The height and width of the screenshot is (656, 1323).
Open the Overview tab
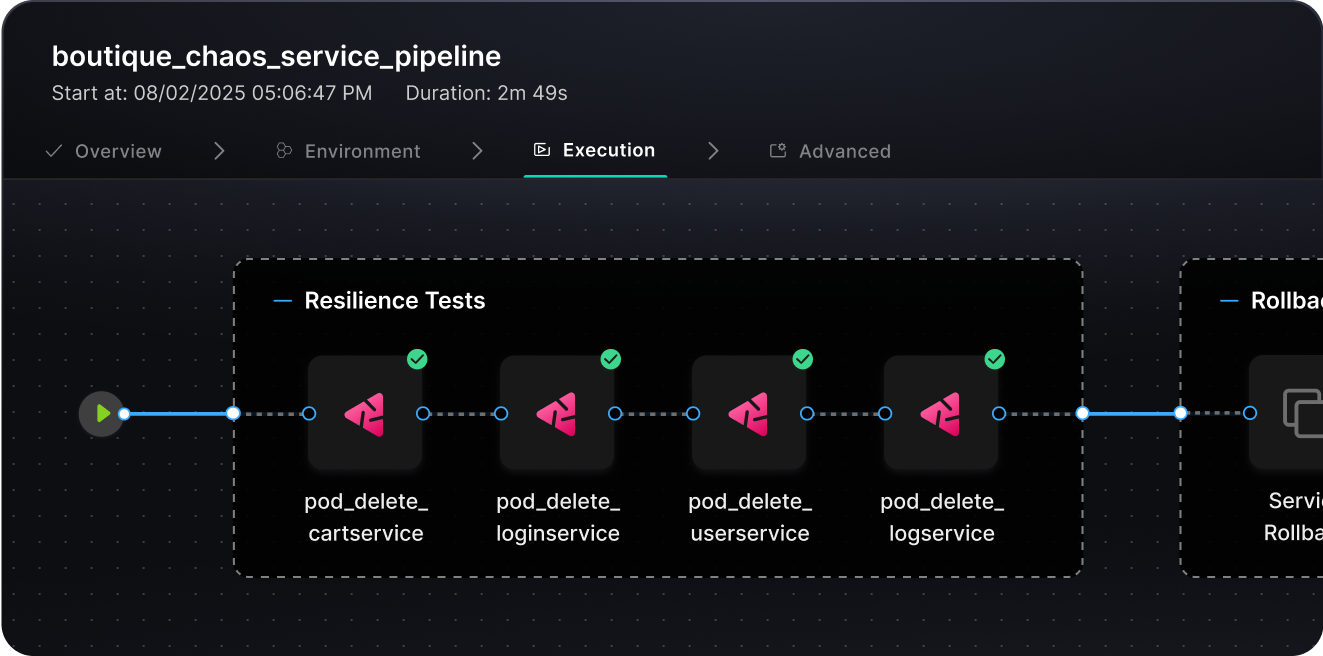click(104, 151)
